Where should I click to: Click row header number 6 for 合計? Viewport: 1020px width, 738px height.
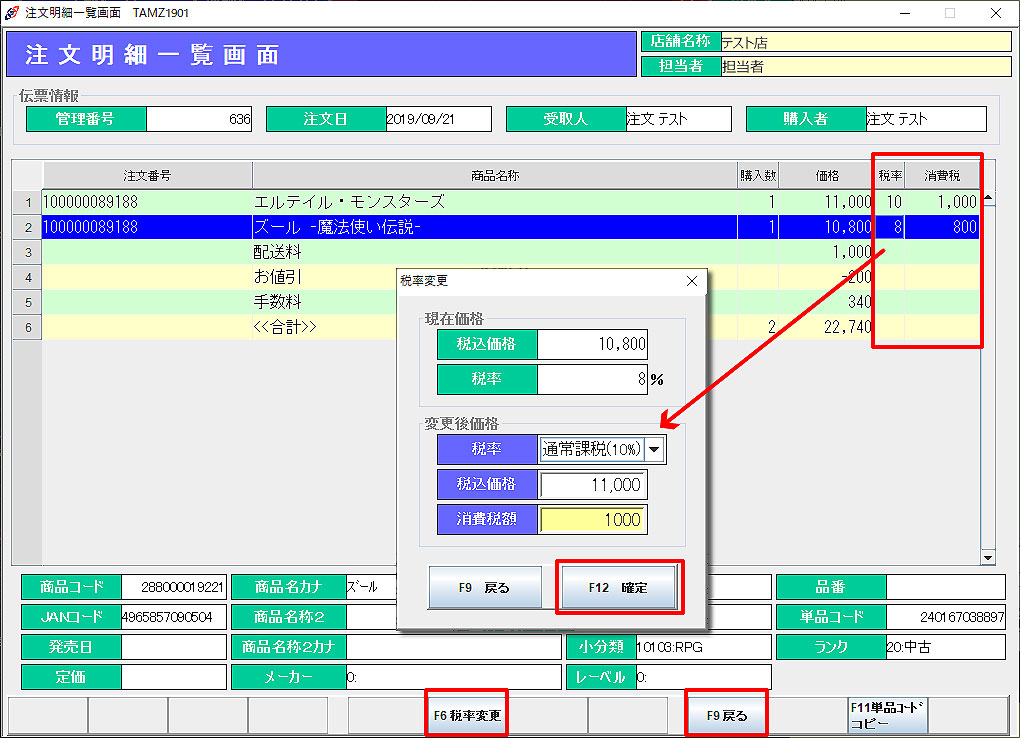coord(28,327)
